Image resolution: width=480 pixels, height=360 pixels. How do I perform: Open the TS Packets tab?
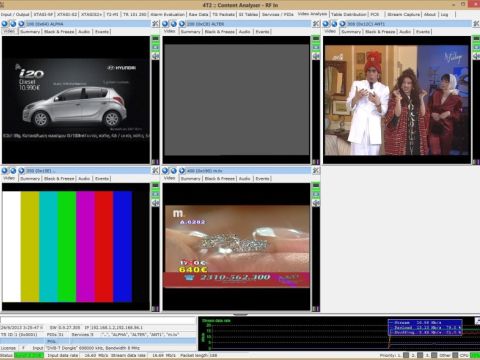pyautogui.click(x=223, y=14)
